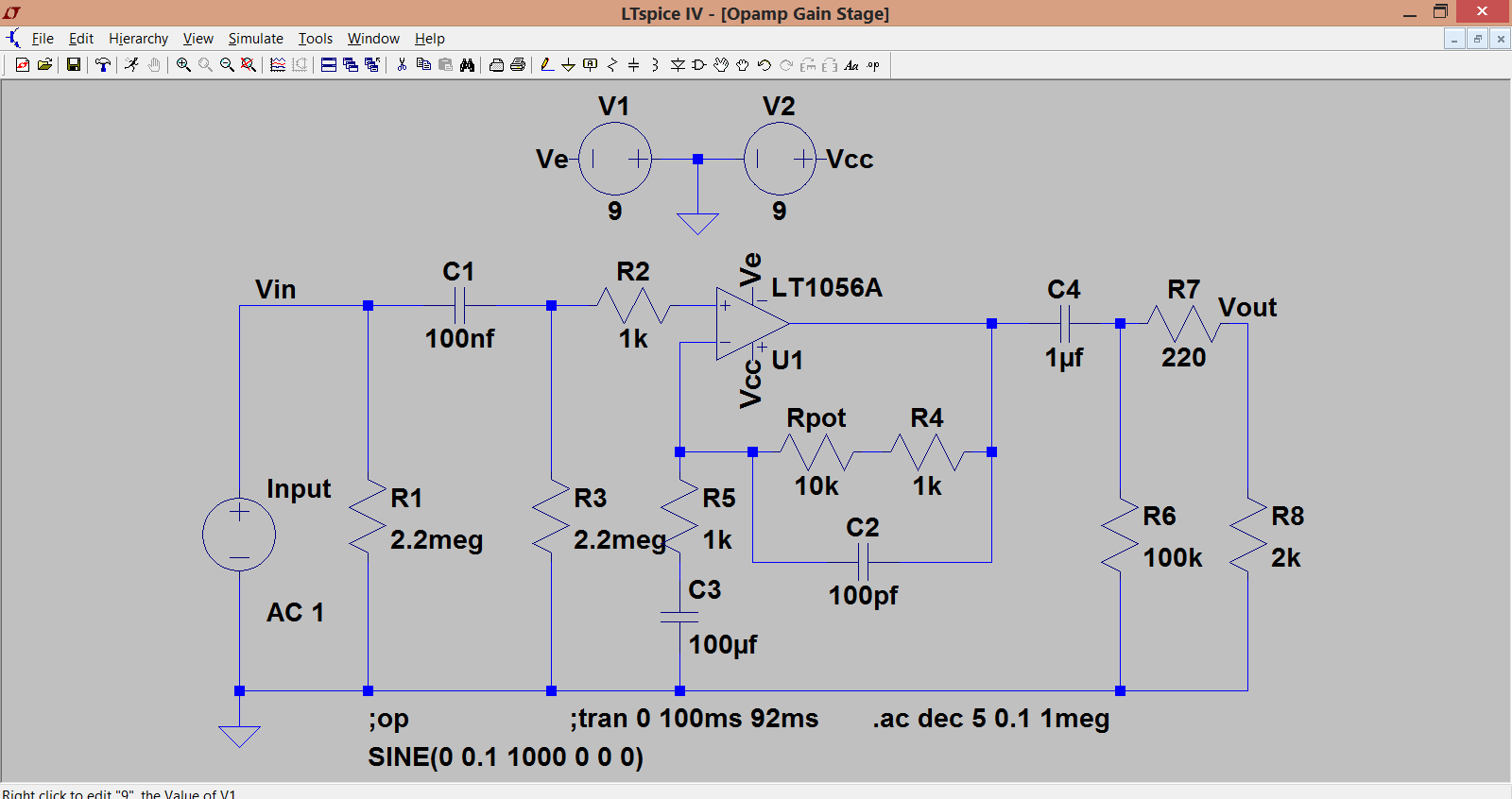This screenshot has width=1512, height=799.
Task: Click the '100nf' value of C1
Action: 459,339
